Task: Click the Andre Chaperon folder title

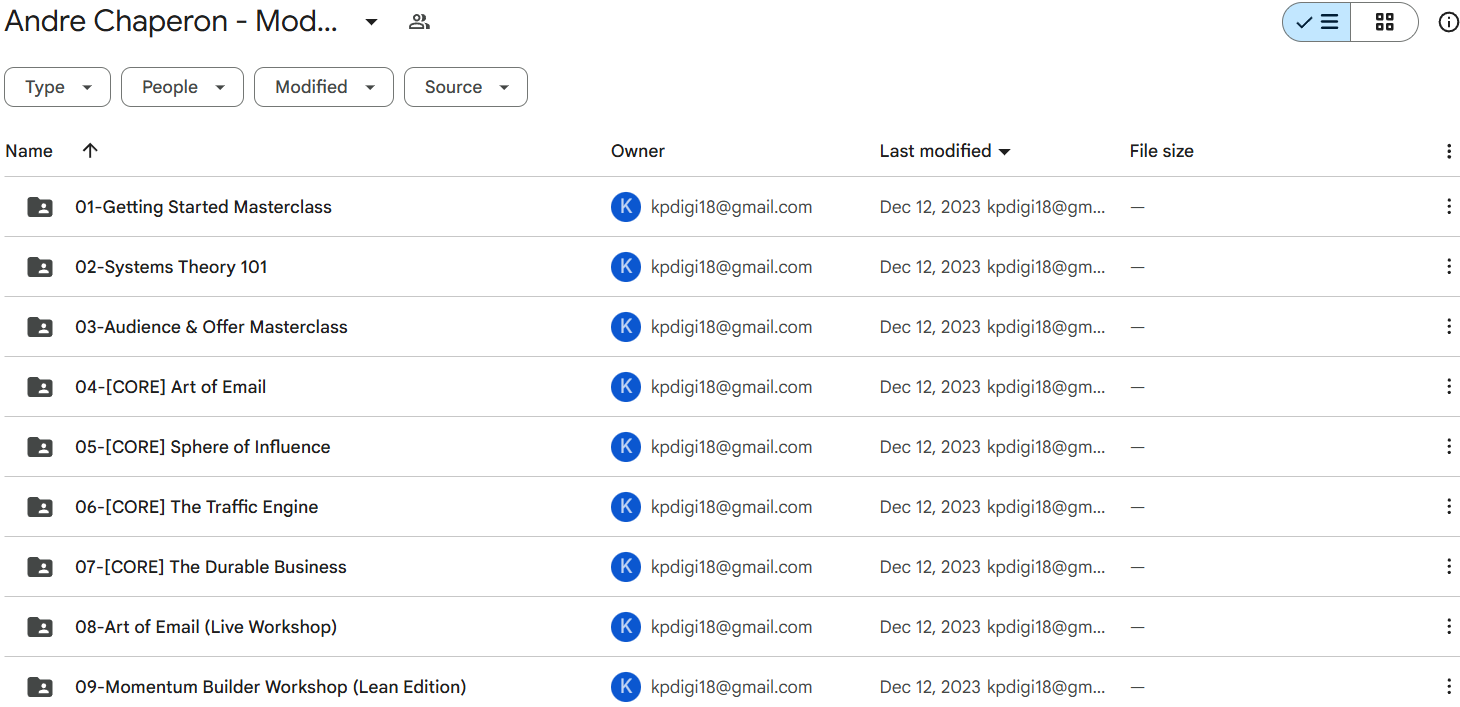Action: point(172,22)
